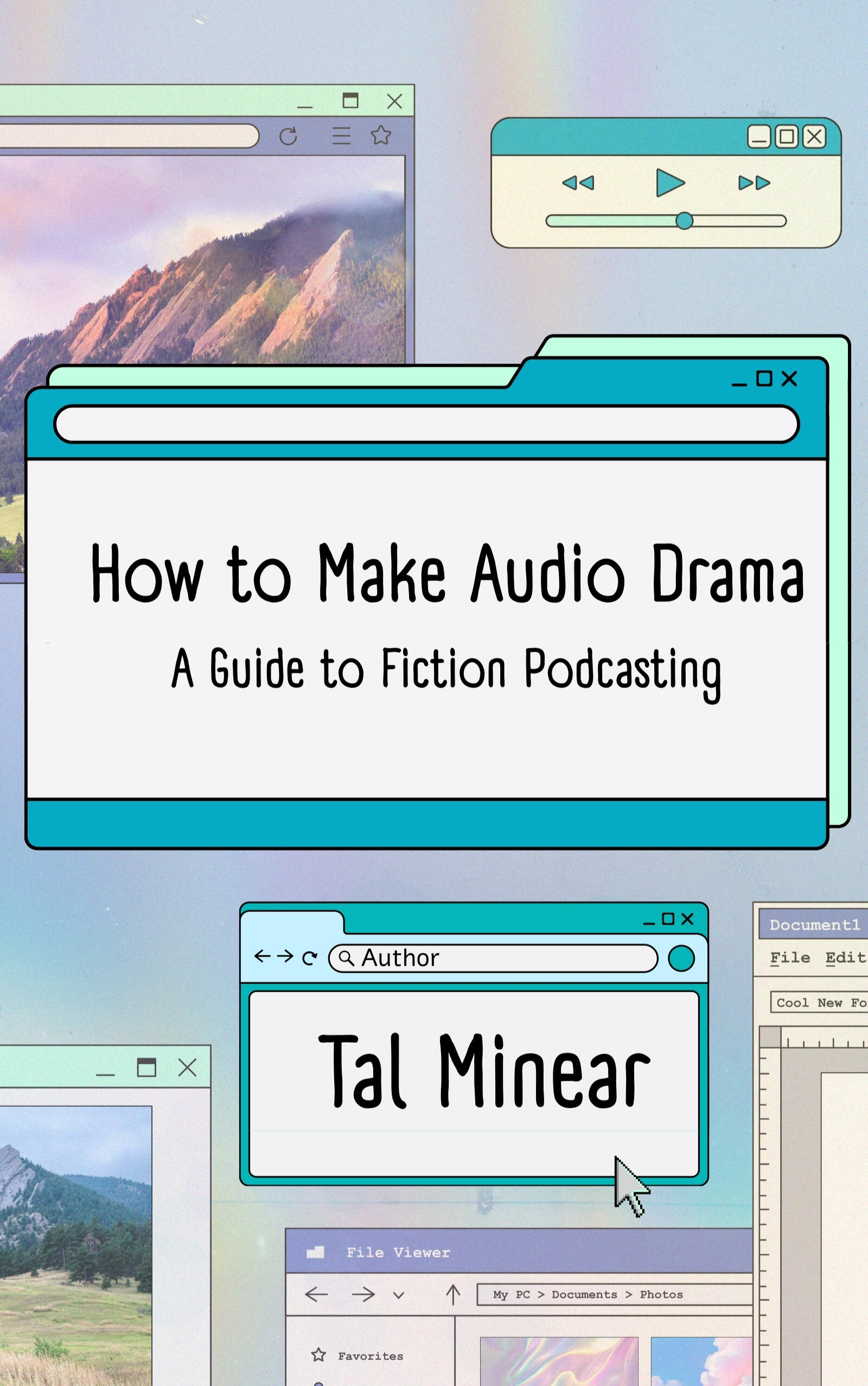This screenshot has height=1386, width=868.
Task: Click the back arrow in Author window
Action: 263,956
